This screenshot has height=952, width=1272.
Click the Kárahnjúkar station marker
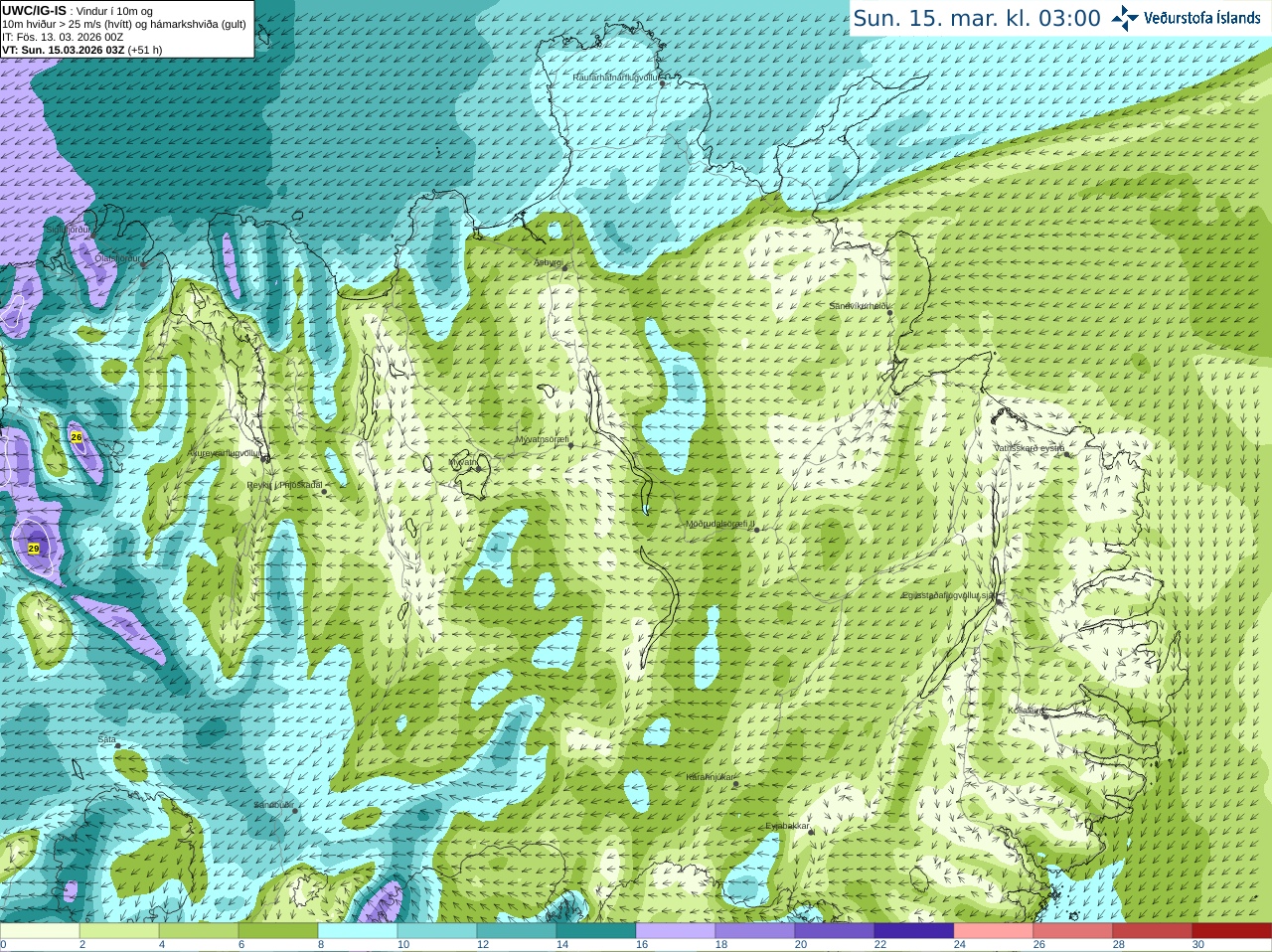point(736,784)
